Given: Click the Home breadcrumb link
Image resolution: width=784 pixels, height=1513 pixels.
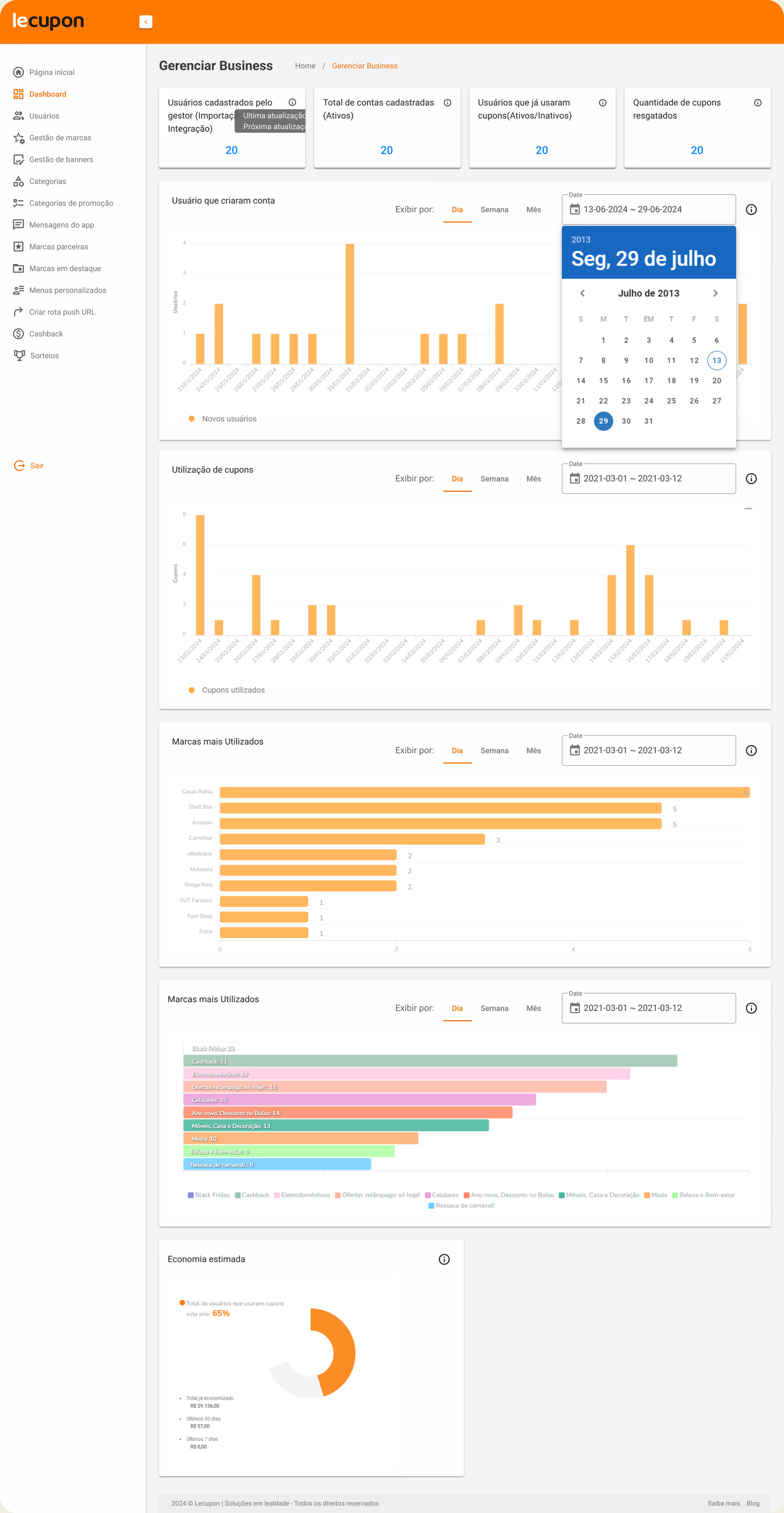Looking at the screenshot, I should pos(305,66).
